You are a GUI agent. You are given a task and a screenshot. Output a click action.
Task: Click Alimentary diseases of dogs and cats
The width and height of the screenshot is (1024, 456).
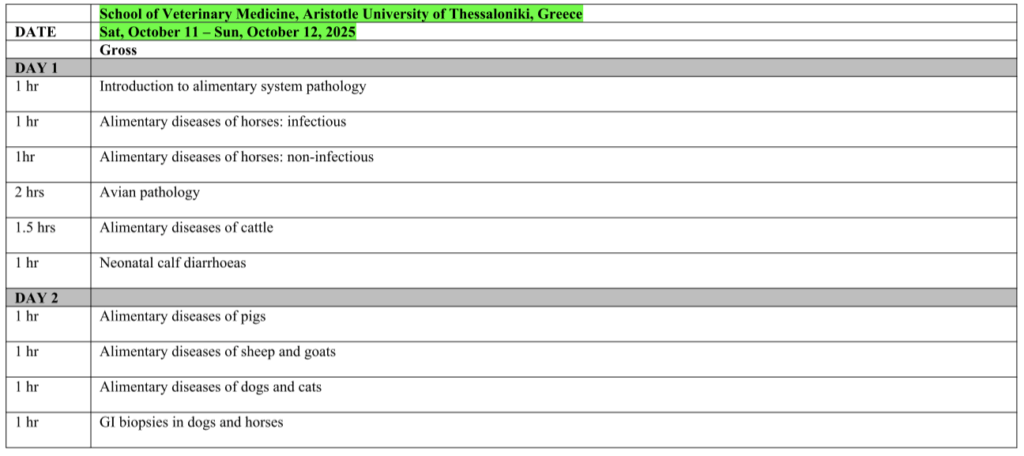(210, 387)
